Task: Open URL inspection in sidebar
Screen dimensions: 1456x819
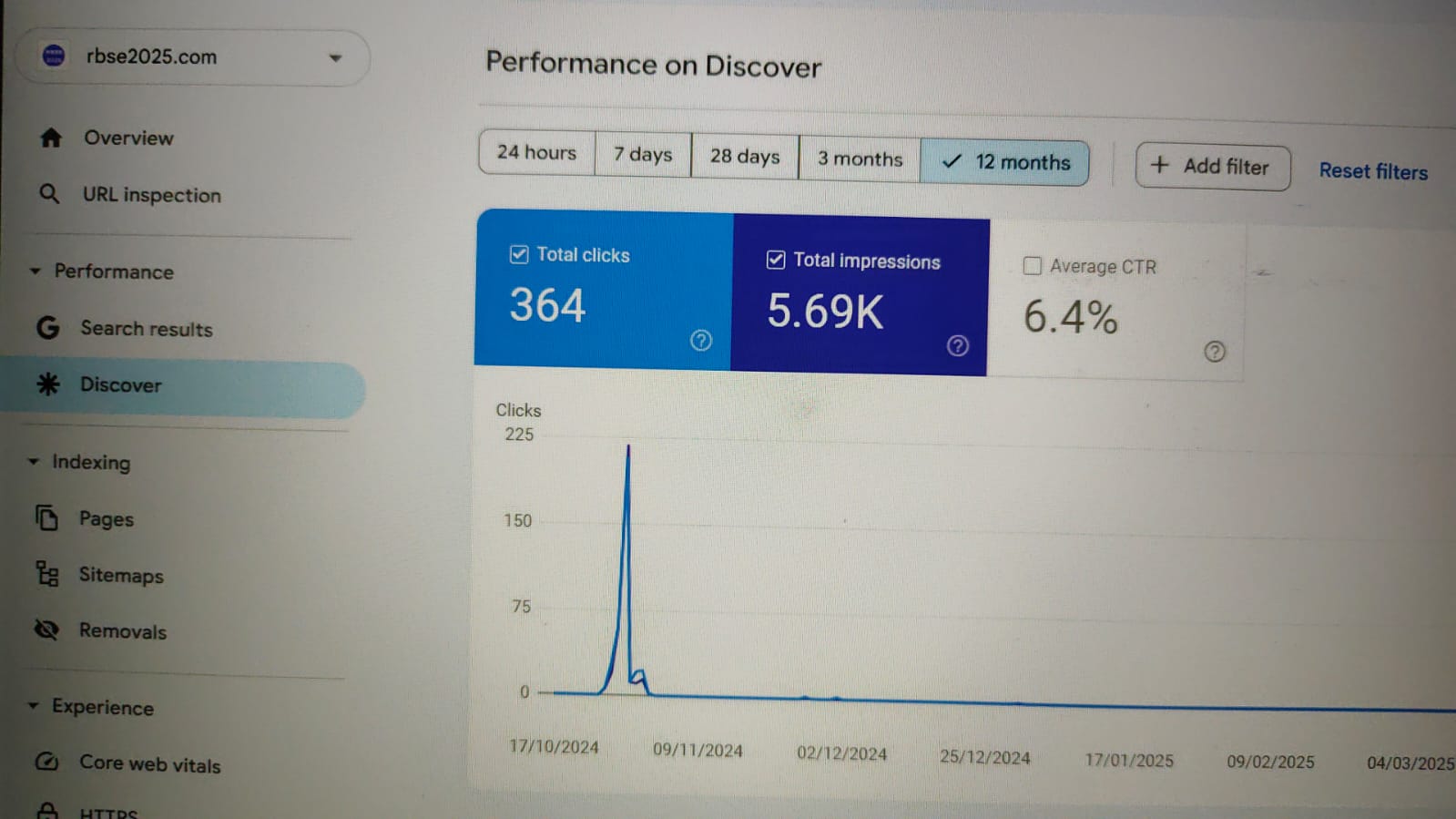Action: tap(151, 195)
